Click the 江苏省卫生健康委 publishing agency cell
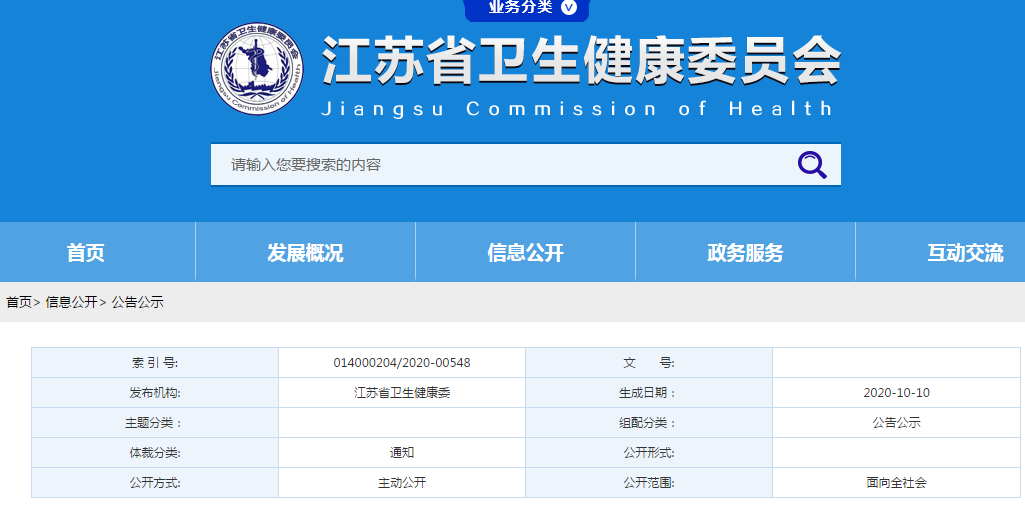The width and height of the screenshot is (1025, 505). pyautogui.click(x=402, y=393)
